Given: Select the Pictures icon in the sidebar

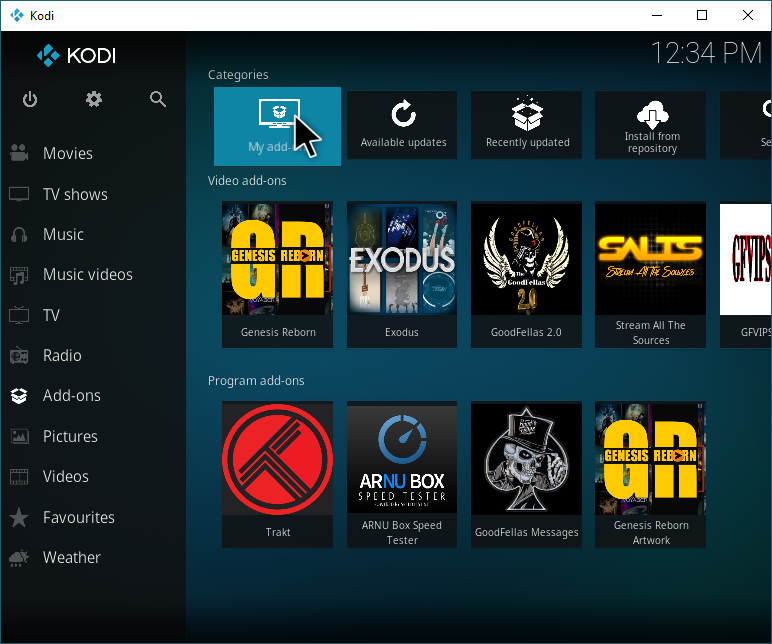Looking at the screenshot, I should [x=19, y=436].
